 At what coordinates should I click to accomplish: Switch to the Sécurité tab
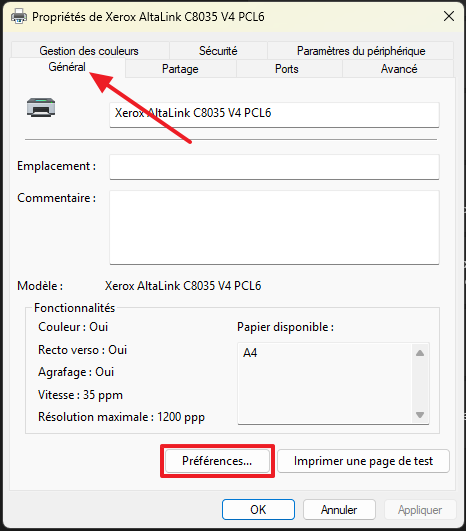point(218,51)
